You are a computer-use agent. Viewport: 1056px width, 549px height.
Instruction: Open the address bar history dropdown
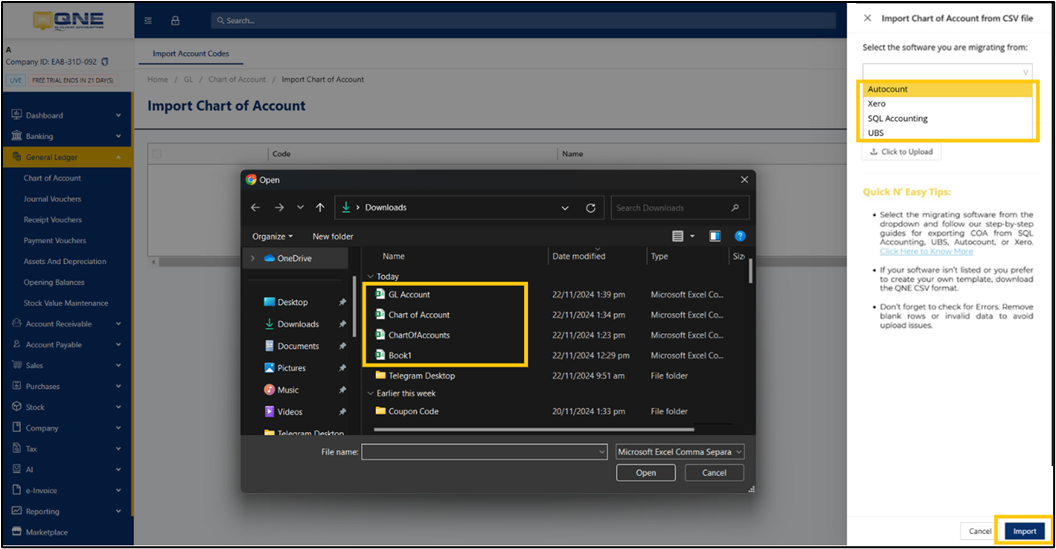pyautogui.click(x=565, y=208)
